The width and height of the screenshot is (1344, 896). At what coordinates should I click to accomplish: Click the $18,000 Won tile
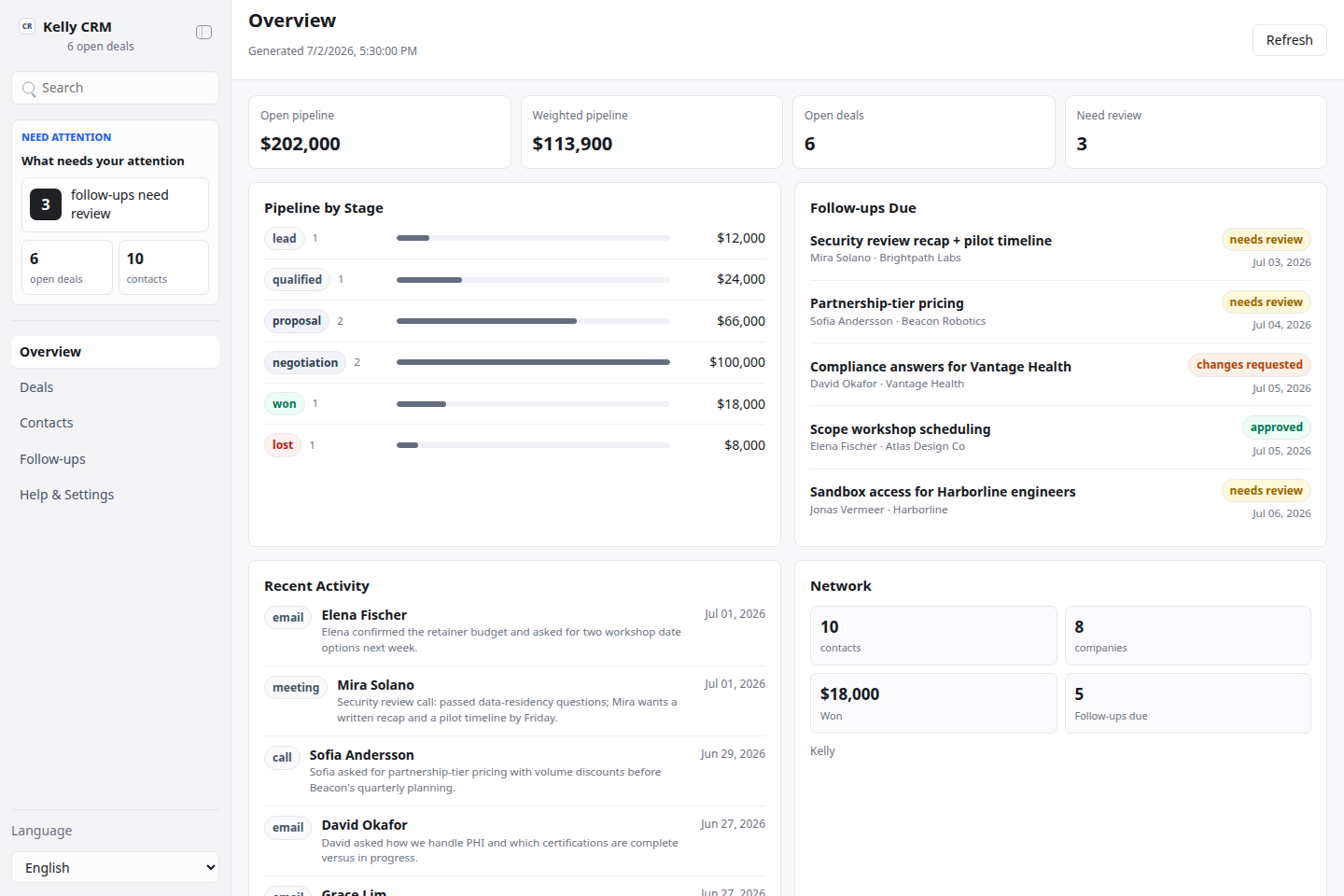[933, 704]
